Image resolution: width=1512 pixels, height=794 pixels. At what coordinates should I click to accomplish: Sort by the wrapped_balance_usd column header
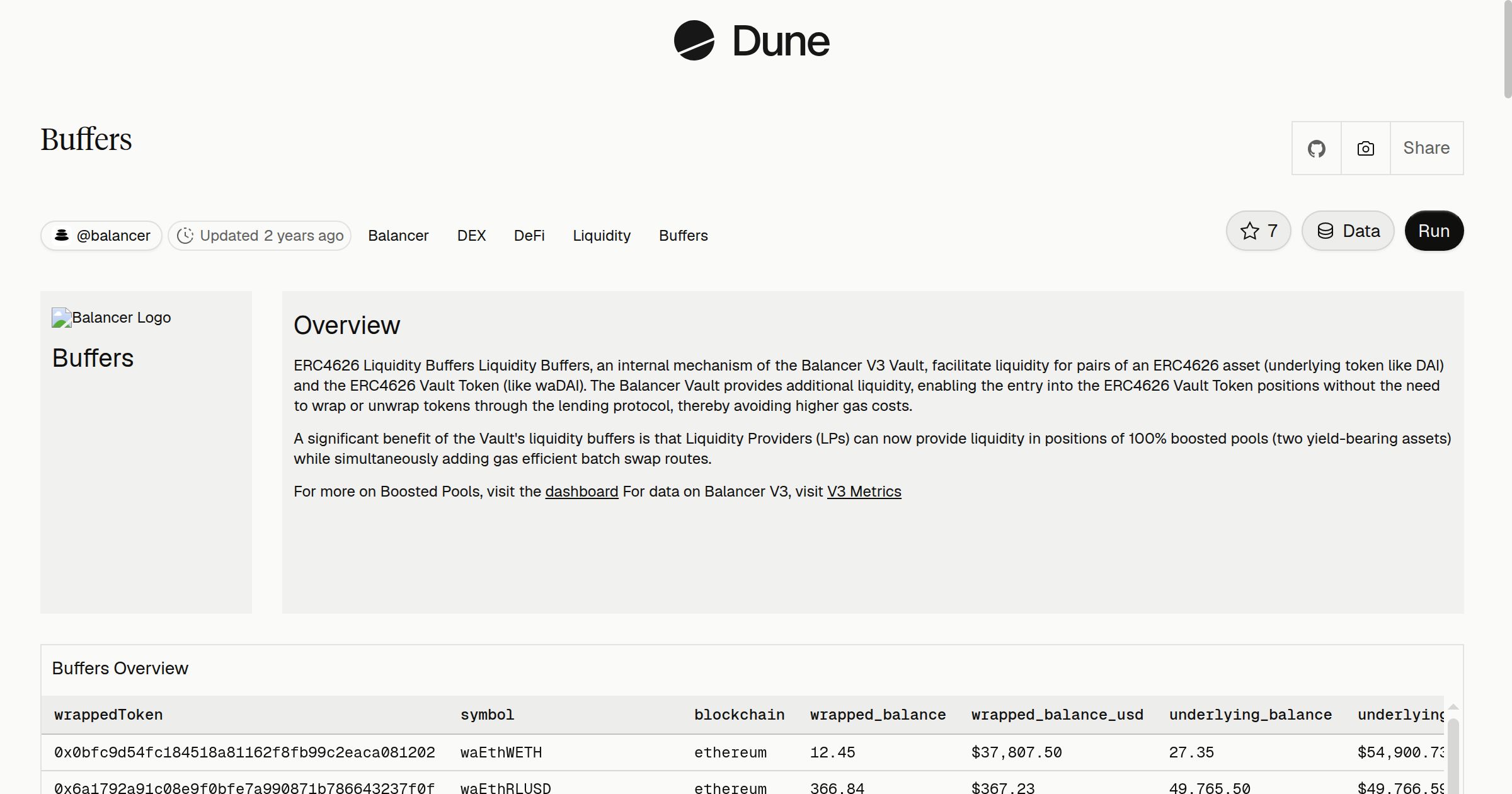[x=1057, y=715]
